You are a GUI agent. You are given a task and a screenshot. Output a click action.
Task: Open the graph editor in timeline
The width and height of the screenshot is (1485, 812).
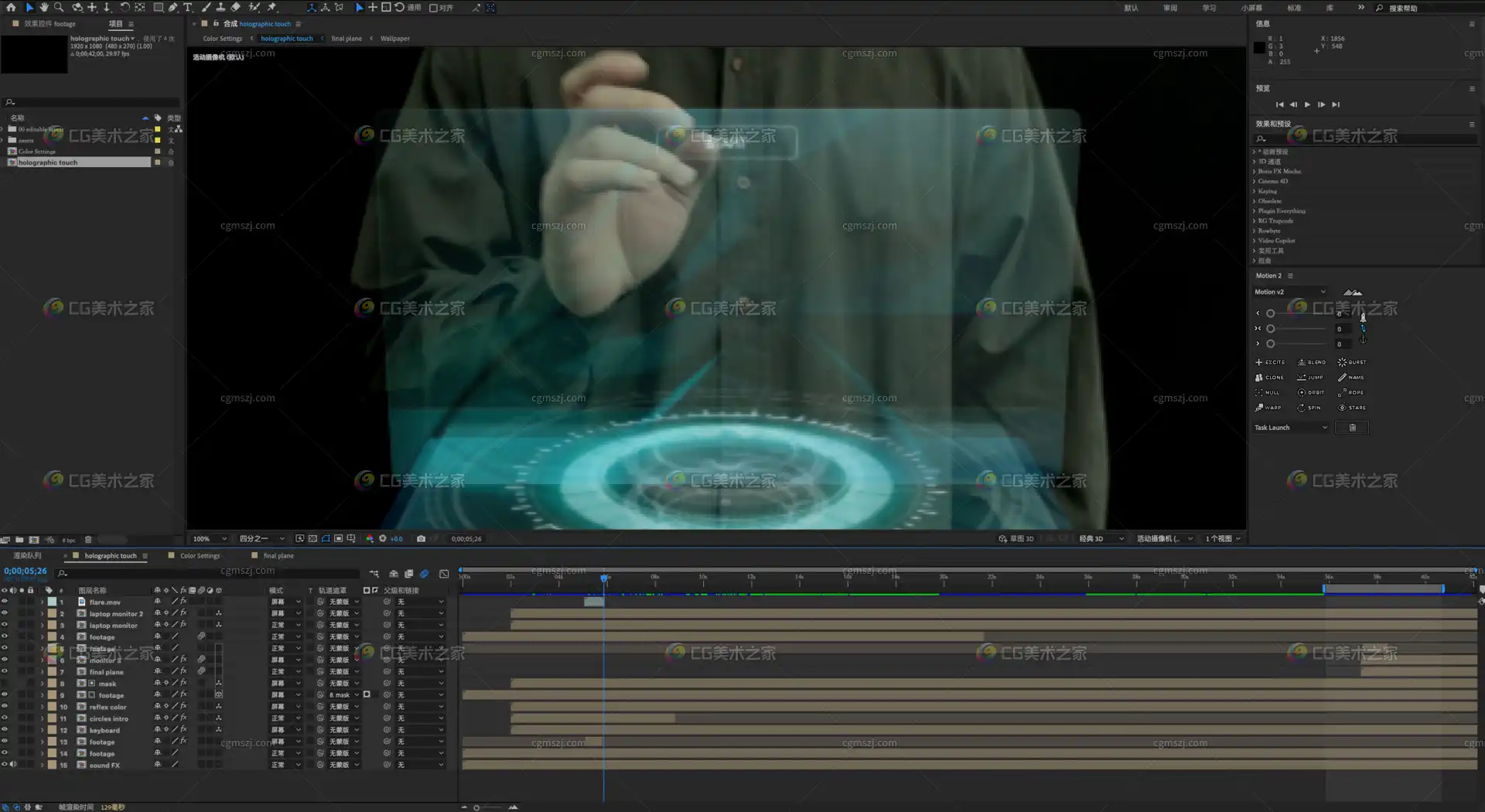click(x=444, y=574)
